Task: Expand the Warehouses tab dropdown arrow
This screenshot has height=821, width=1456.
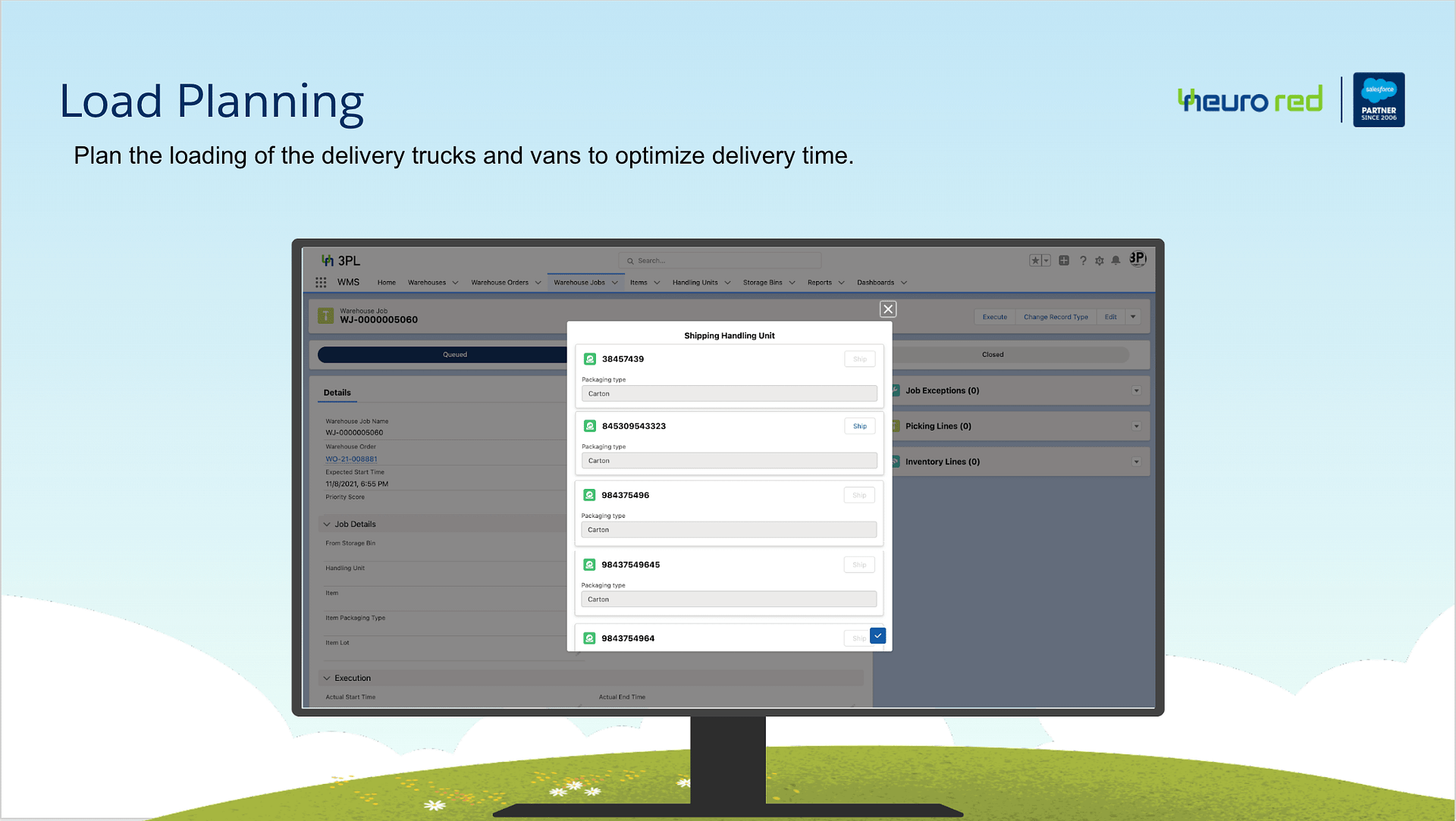Action: [x=455, y=283]
